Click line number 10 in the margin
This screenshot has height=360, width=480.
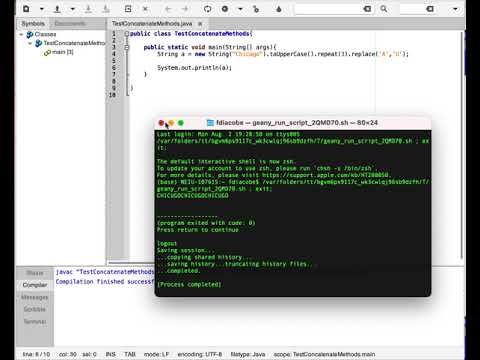[112, 95]
